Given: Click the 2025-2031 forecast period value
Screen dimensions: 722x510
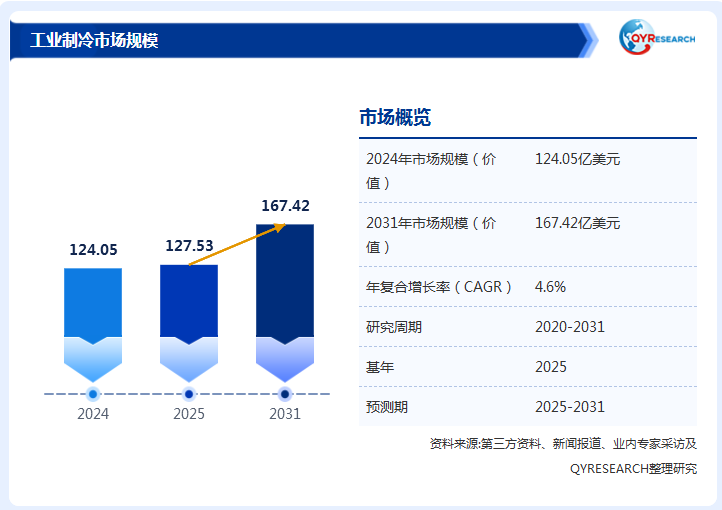Looking at the screenshot, I should point(570,407).
